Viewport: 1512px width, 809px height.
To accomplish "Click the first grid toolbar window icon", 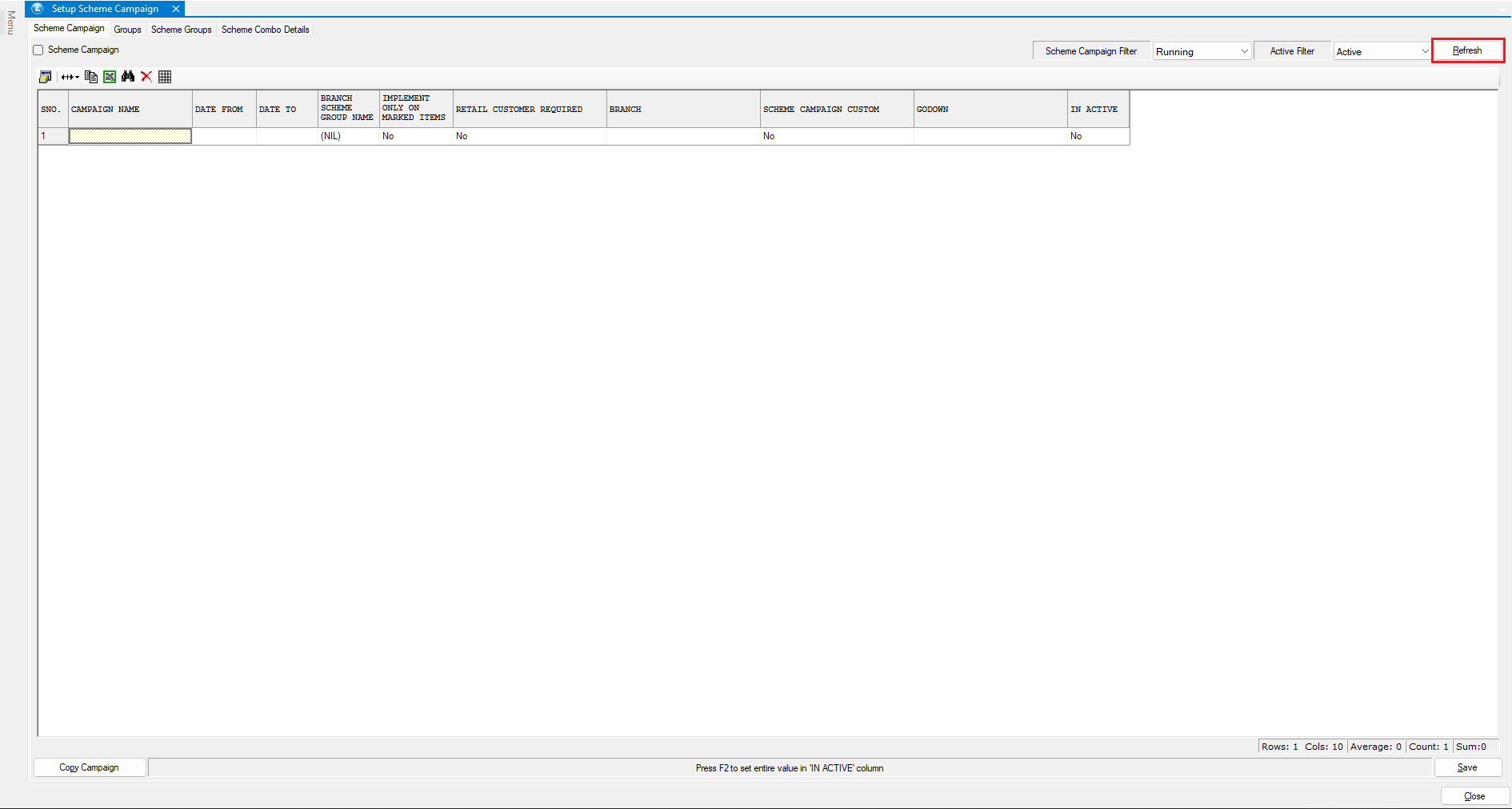I will click(x=46, y=77).
